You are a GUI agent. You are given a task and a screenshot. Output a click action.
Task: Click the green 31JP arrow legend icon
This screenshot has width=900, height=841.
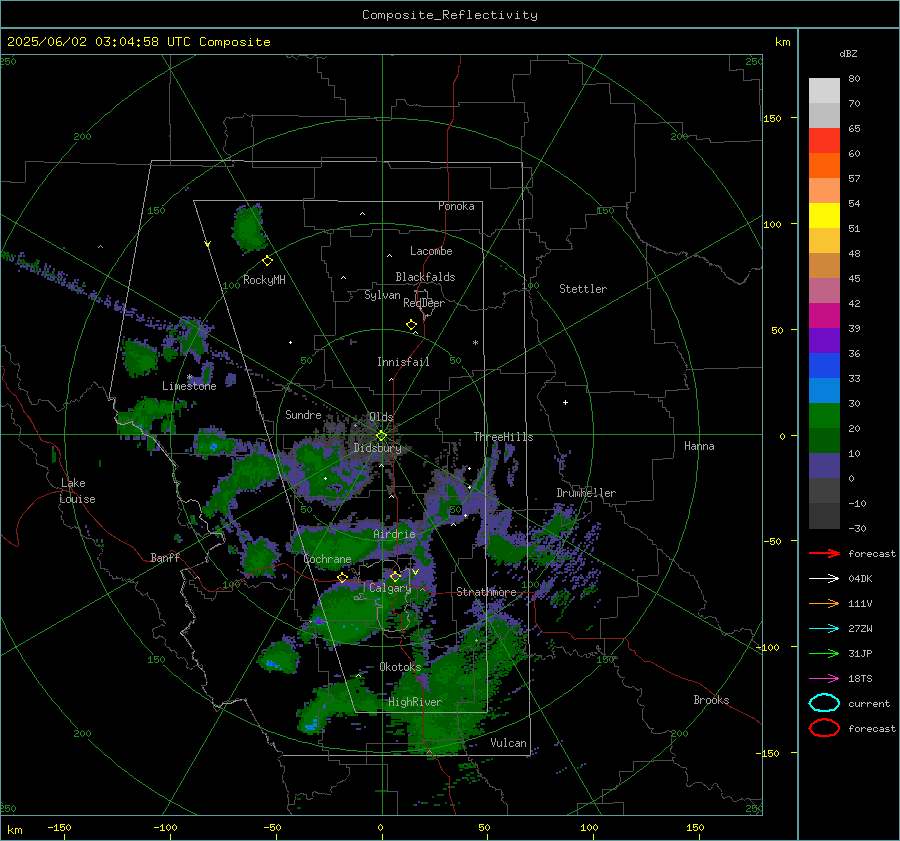pyautogui.click(x=824, y=653)
